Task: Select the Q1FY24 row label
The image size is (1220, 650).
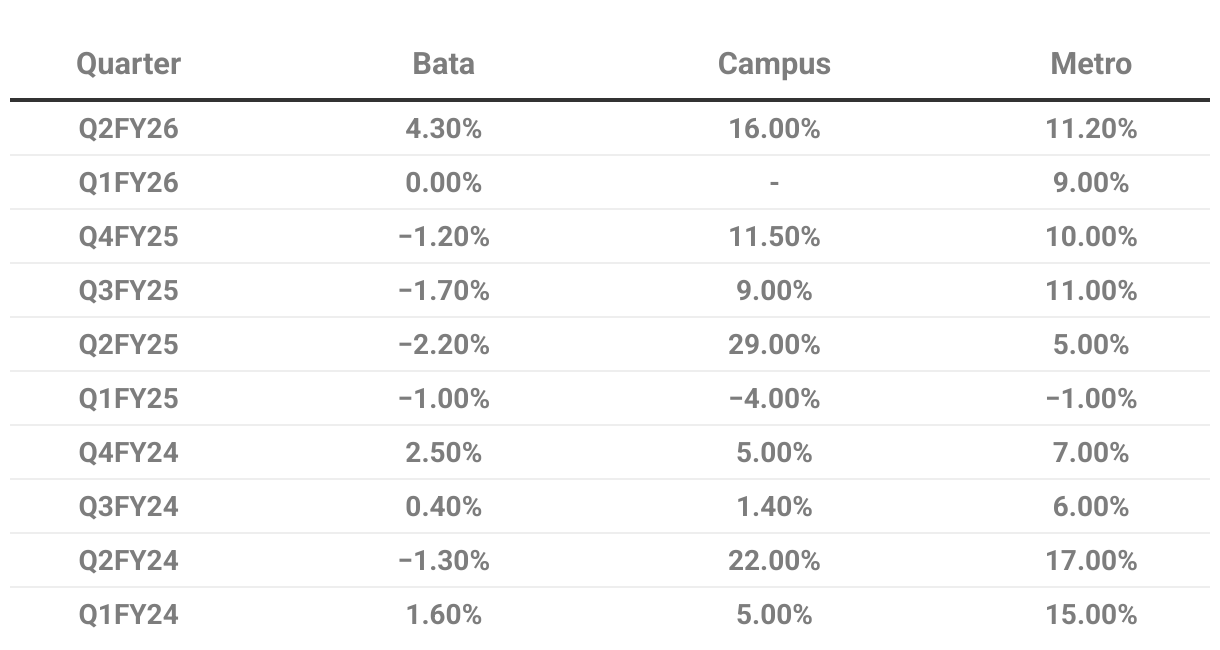Action: click(129, 614)
